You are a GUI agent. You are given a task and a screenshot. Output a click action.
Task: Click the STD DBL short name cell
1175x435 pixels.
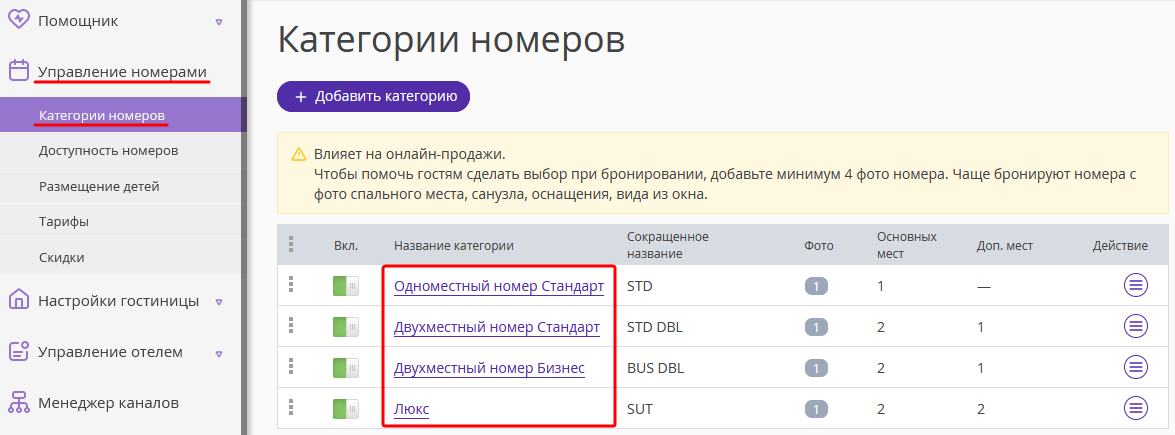click(x=654, y=328)
